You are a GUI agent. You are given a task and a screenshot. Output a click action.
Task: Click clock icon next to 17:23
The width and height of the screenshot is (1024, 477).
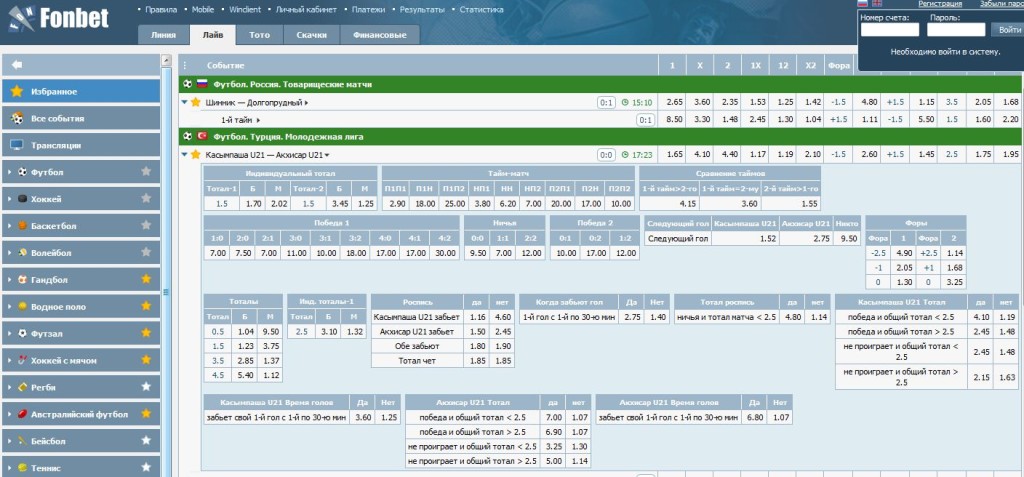[x=625, y=155]
